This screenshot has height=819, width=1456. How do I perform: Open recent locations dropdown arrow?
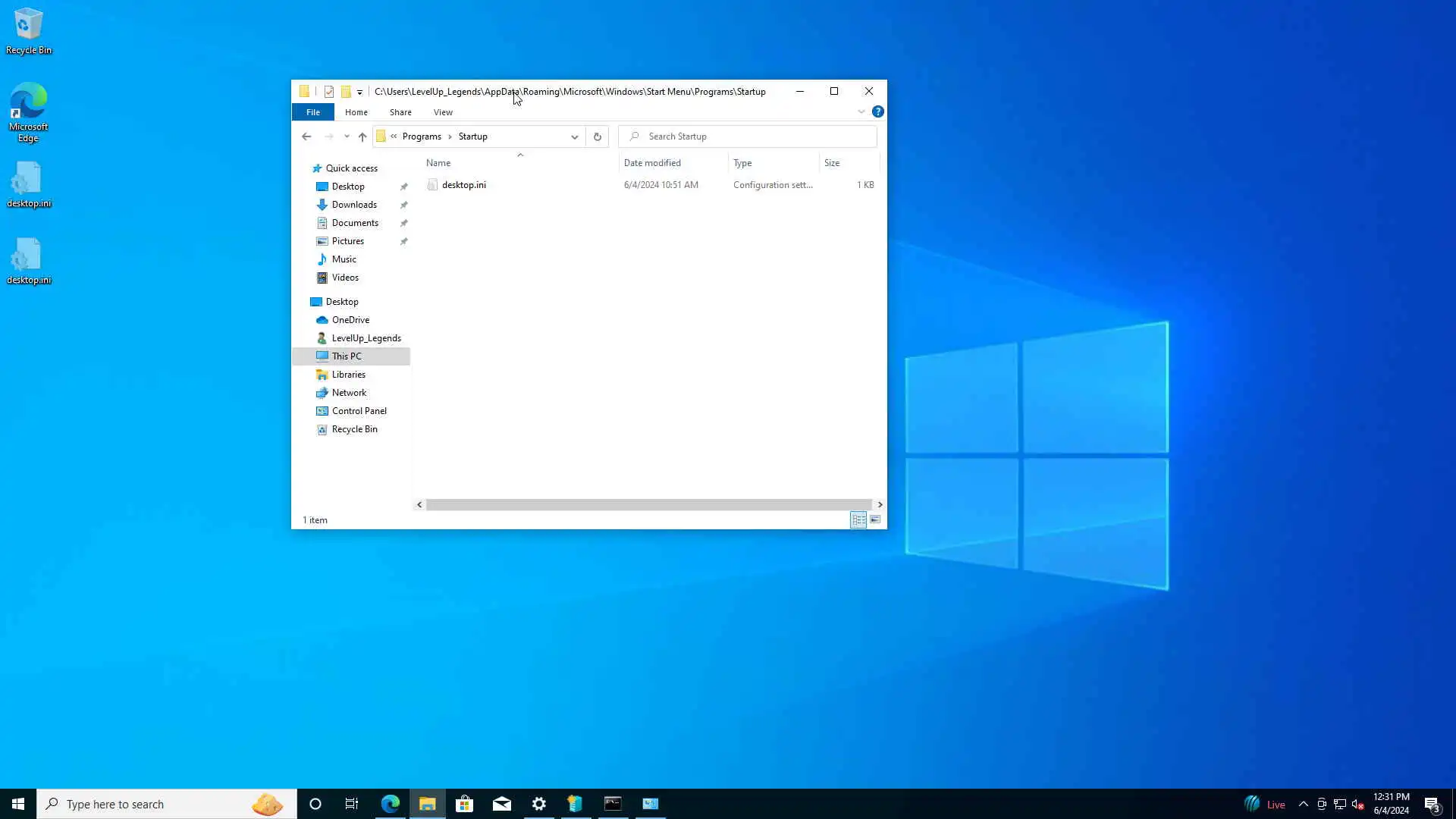[x=347, y=136]
